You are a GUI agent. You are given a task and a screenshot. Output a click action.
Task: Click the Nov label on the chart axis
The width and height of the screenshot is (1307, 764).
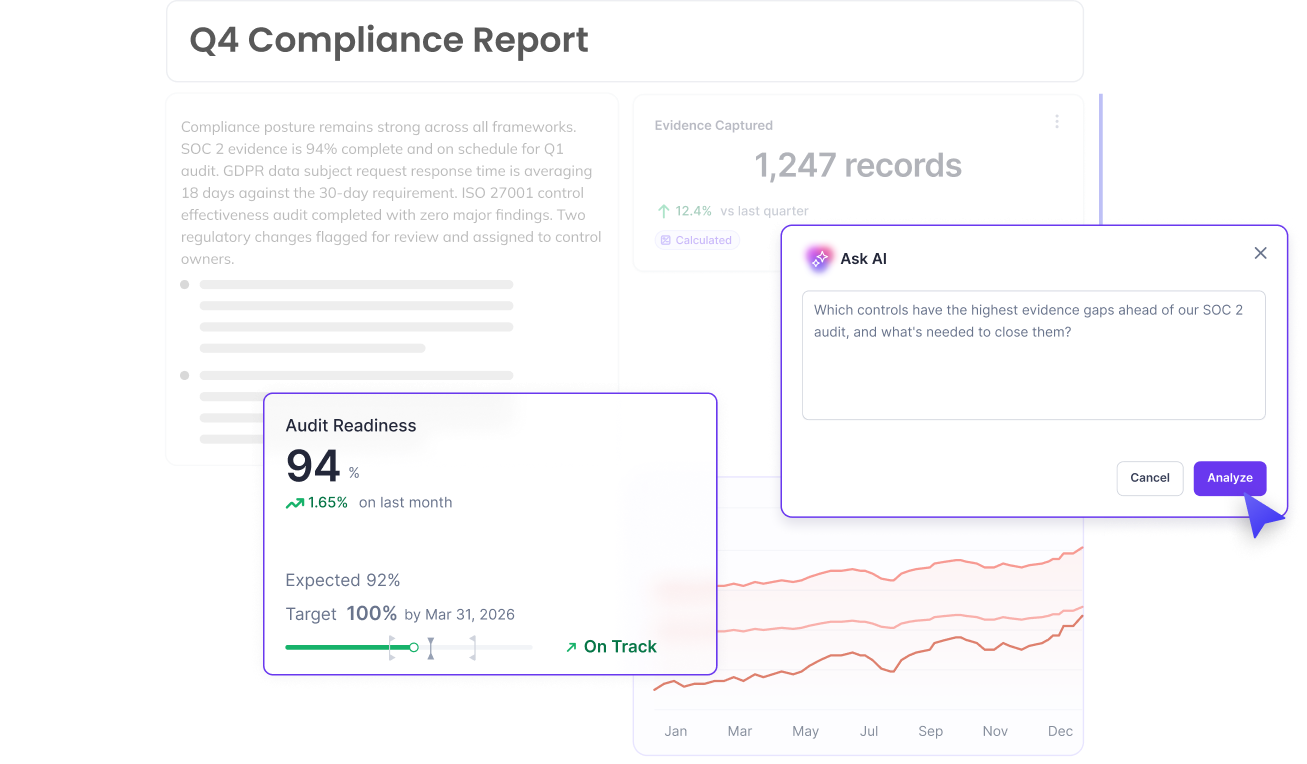point(995,731)
